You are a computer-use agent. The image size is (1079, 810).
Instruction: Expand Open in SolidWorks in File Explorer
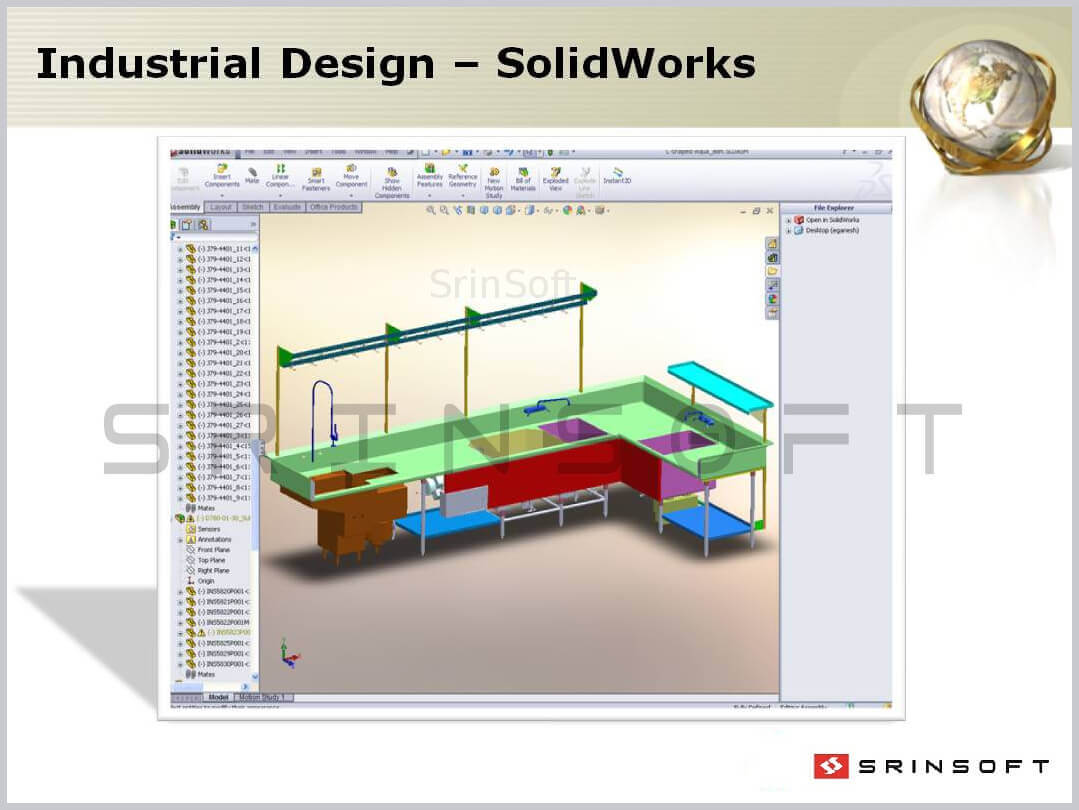click(x=789, y=220)
